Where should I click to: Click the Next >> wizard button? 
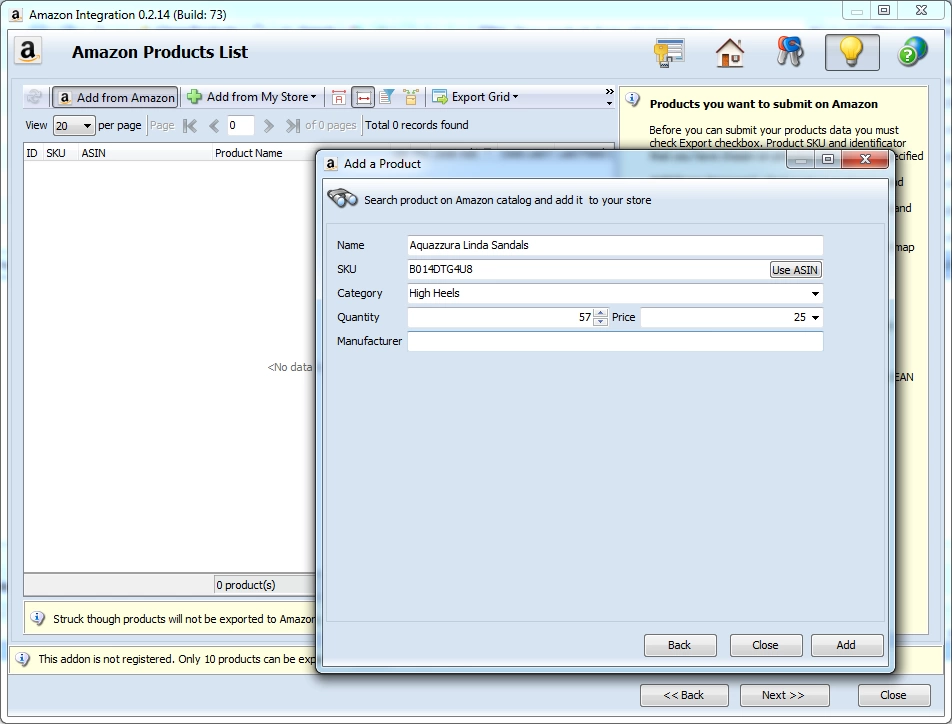[x=784, y=695]
